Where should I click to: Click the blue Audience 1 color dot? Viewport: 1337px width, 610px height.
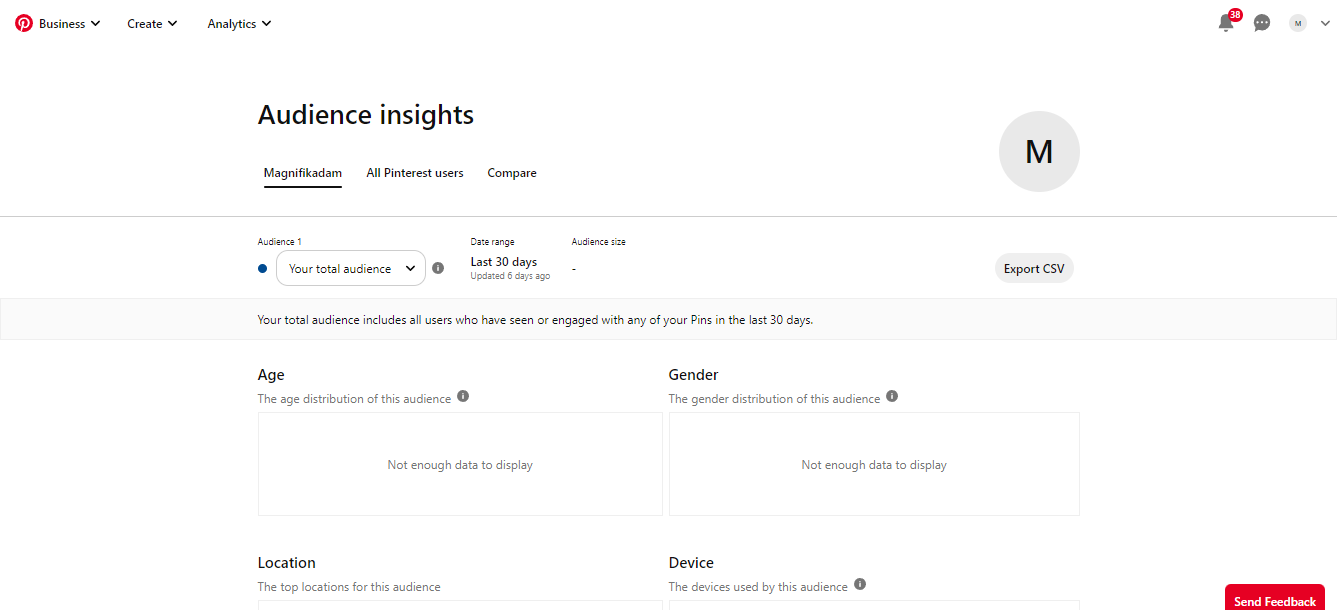click(263, 268)
